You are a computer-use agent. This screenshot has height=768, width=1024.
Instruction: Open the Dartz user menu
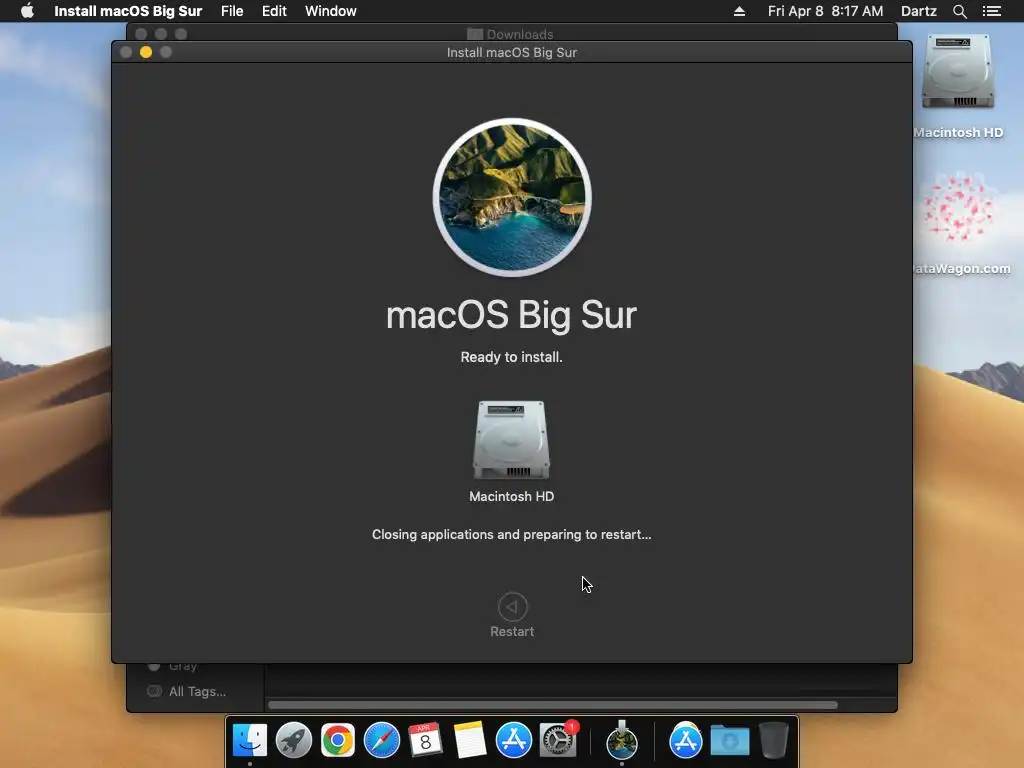(918, 11)
